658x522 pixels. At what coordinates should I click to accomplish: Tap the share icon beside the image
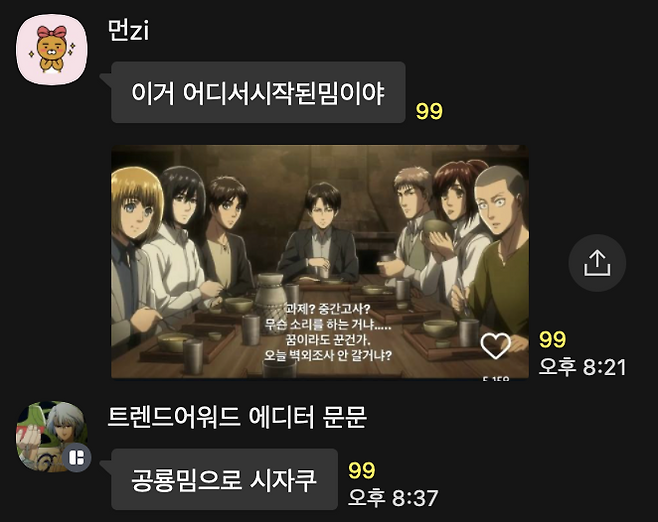pyautogui.click(x=597, y=263)
